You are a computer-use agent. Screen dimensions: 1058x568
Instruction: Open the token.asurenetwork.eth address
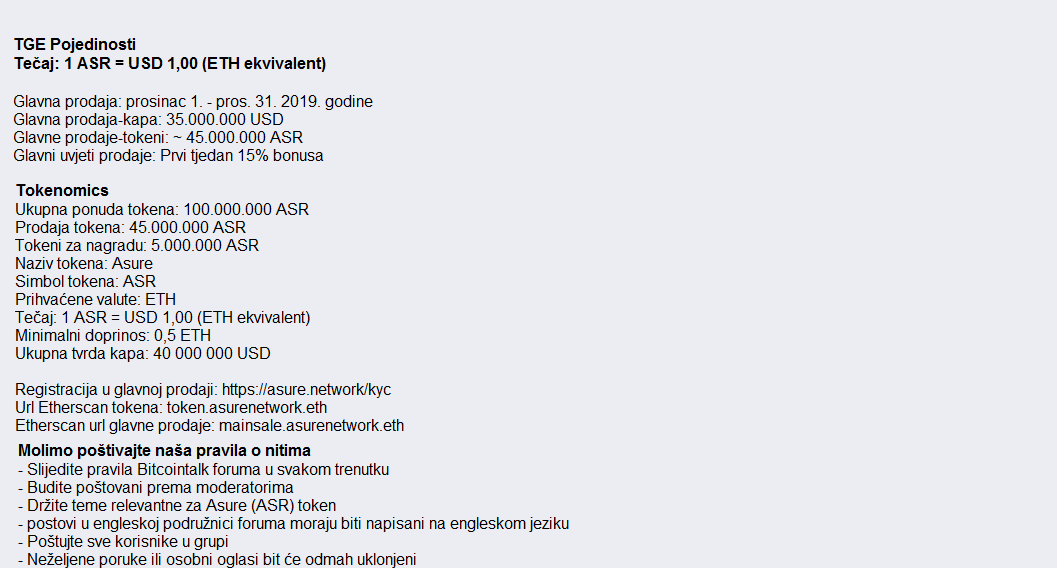point(247,407)
